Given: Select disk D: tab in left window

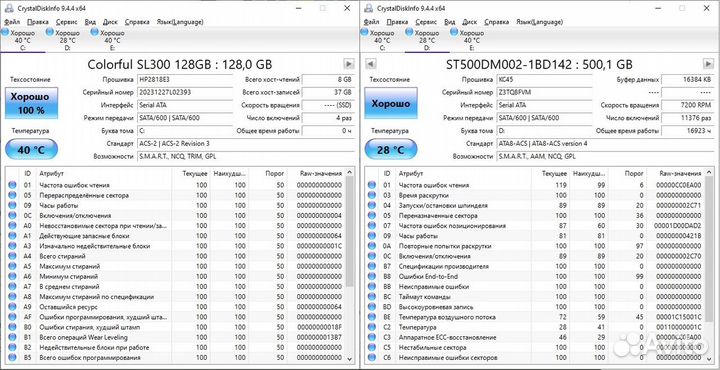Looking at the screenshot, I should [67, 40].
